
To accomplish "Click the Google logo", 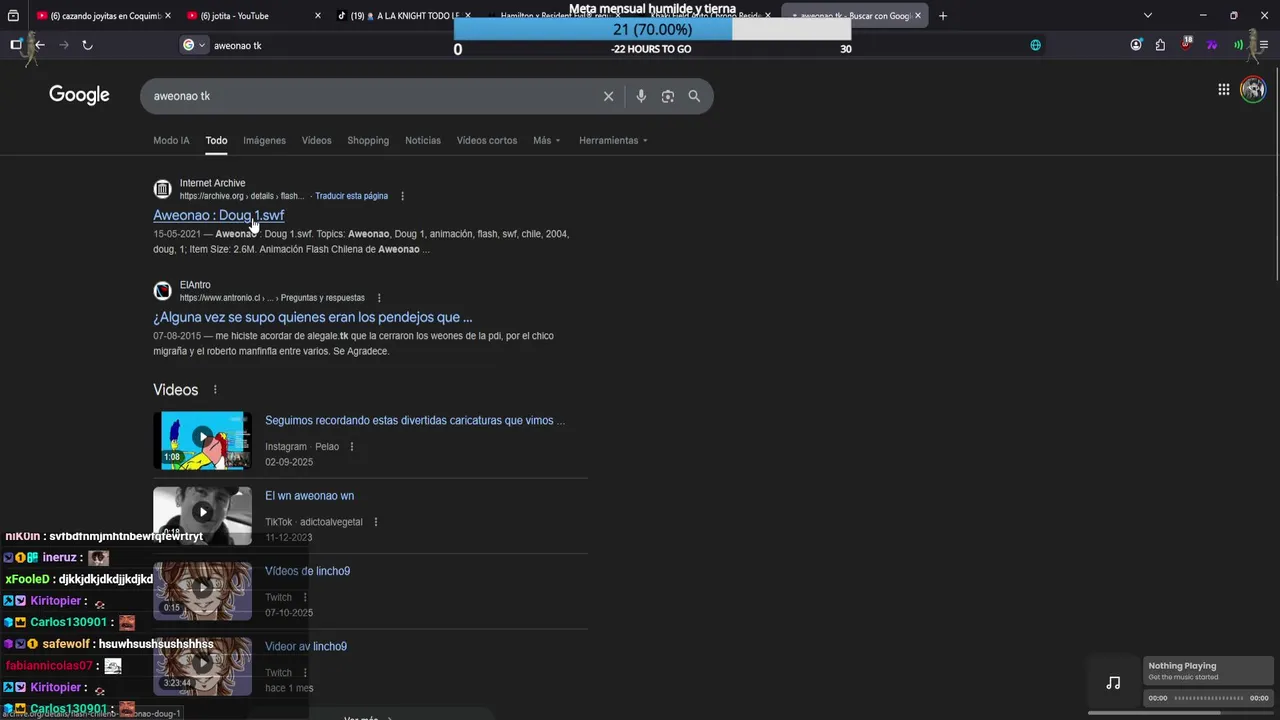I will (x=79, y=95).
